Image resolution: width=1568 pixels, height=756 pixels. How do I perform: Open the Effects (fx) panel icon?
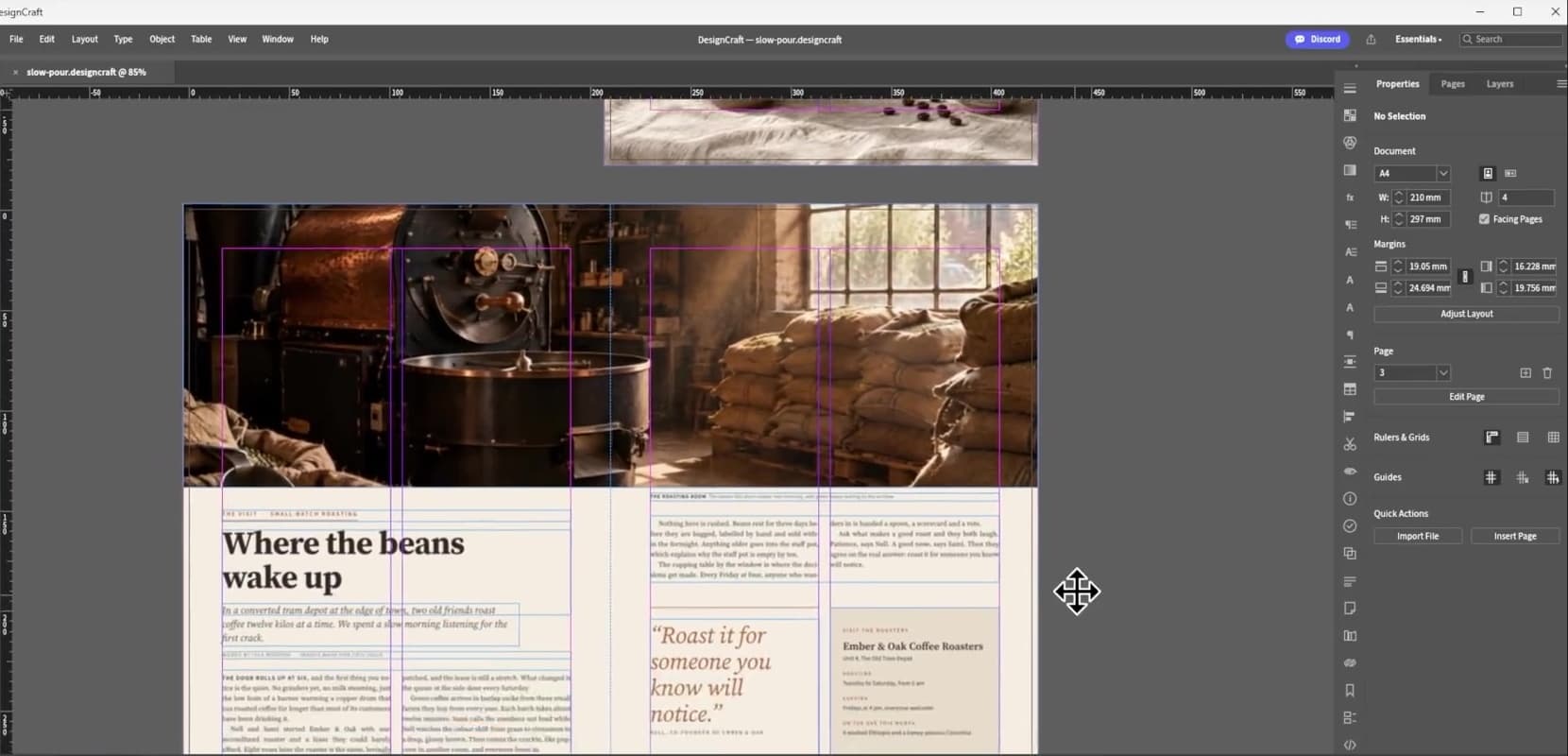pyautogui.click(x=1350, y=198)
